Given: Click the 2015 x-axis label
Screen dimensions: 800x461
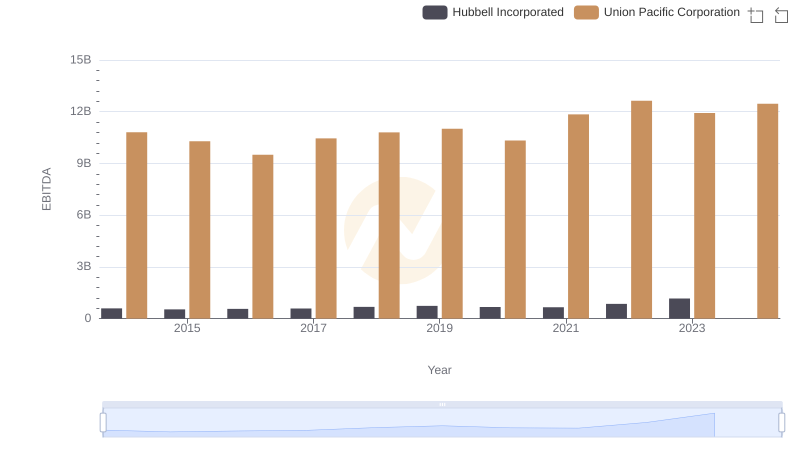Looking at the screenshot, I should 187,328.
